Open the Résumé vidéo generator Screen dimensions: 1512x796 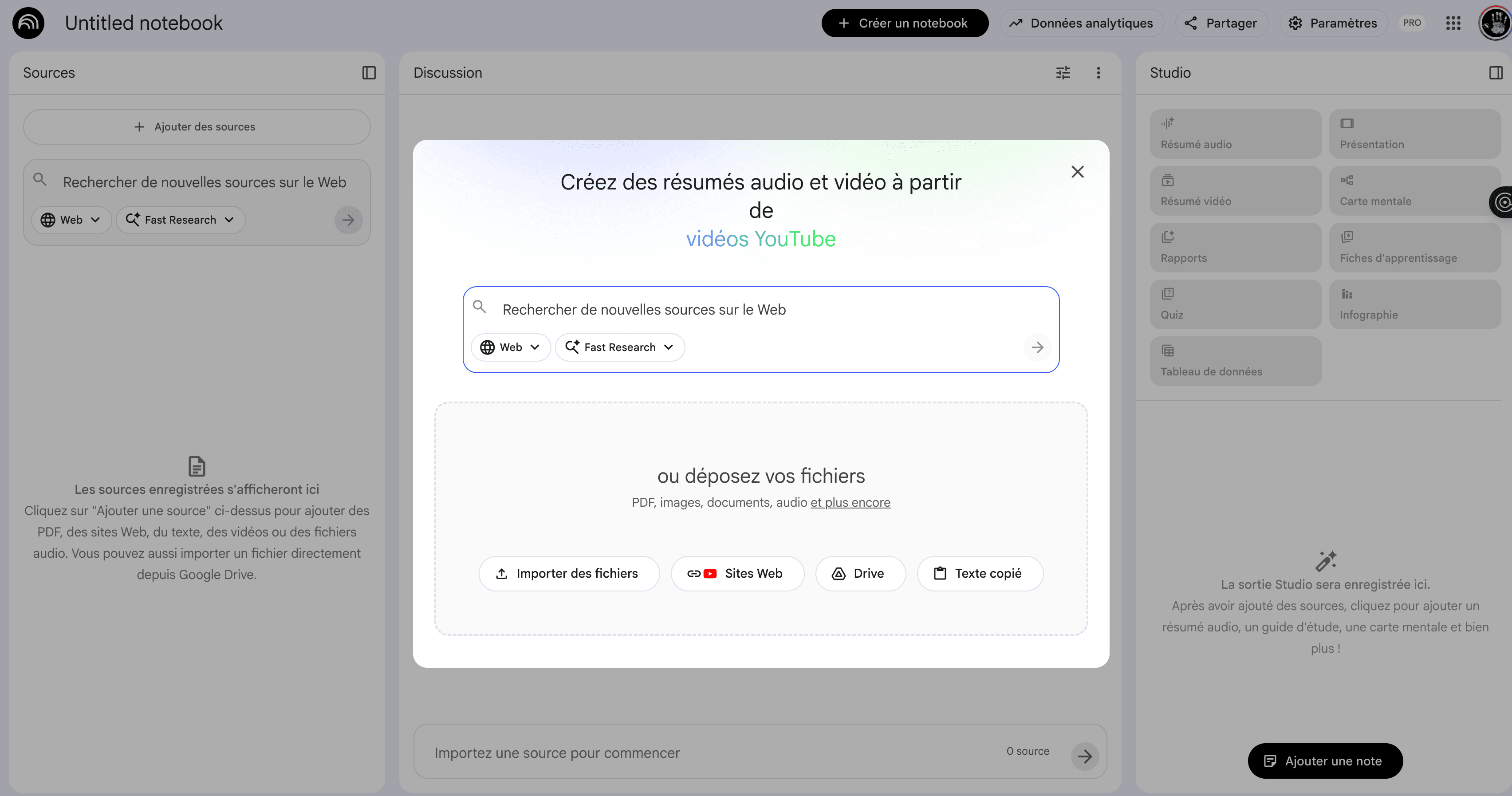point(1235,190)
